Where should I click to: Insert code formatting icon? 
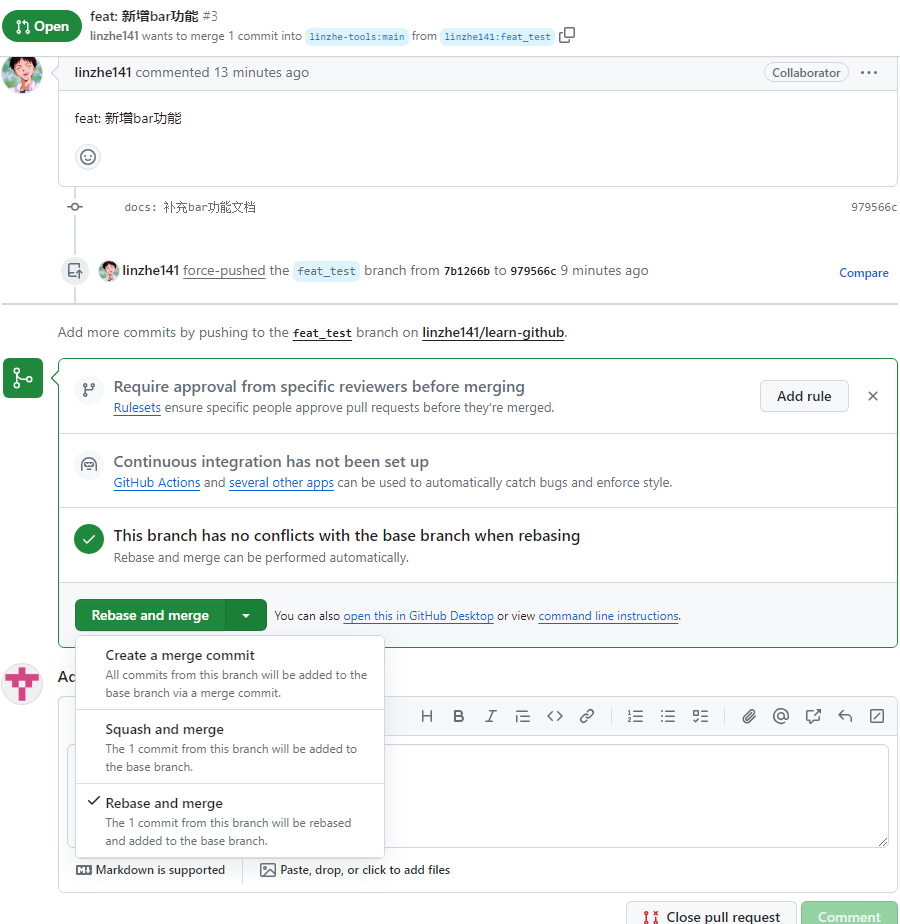pyautogui.click(x=555, y=716)
